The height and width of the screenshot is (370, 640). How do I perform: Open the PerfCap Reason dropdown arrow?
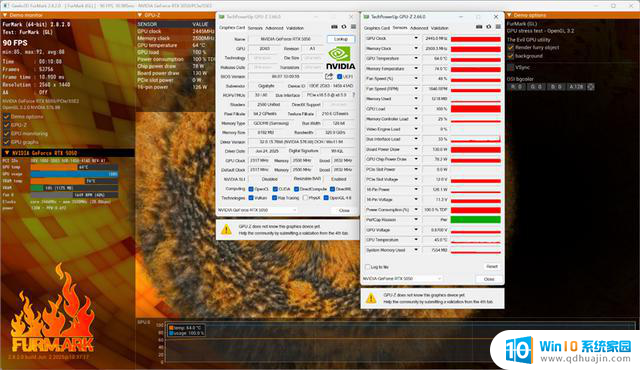click(416, 219)
